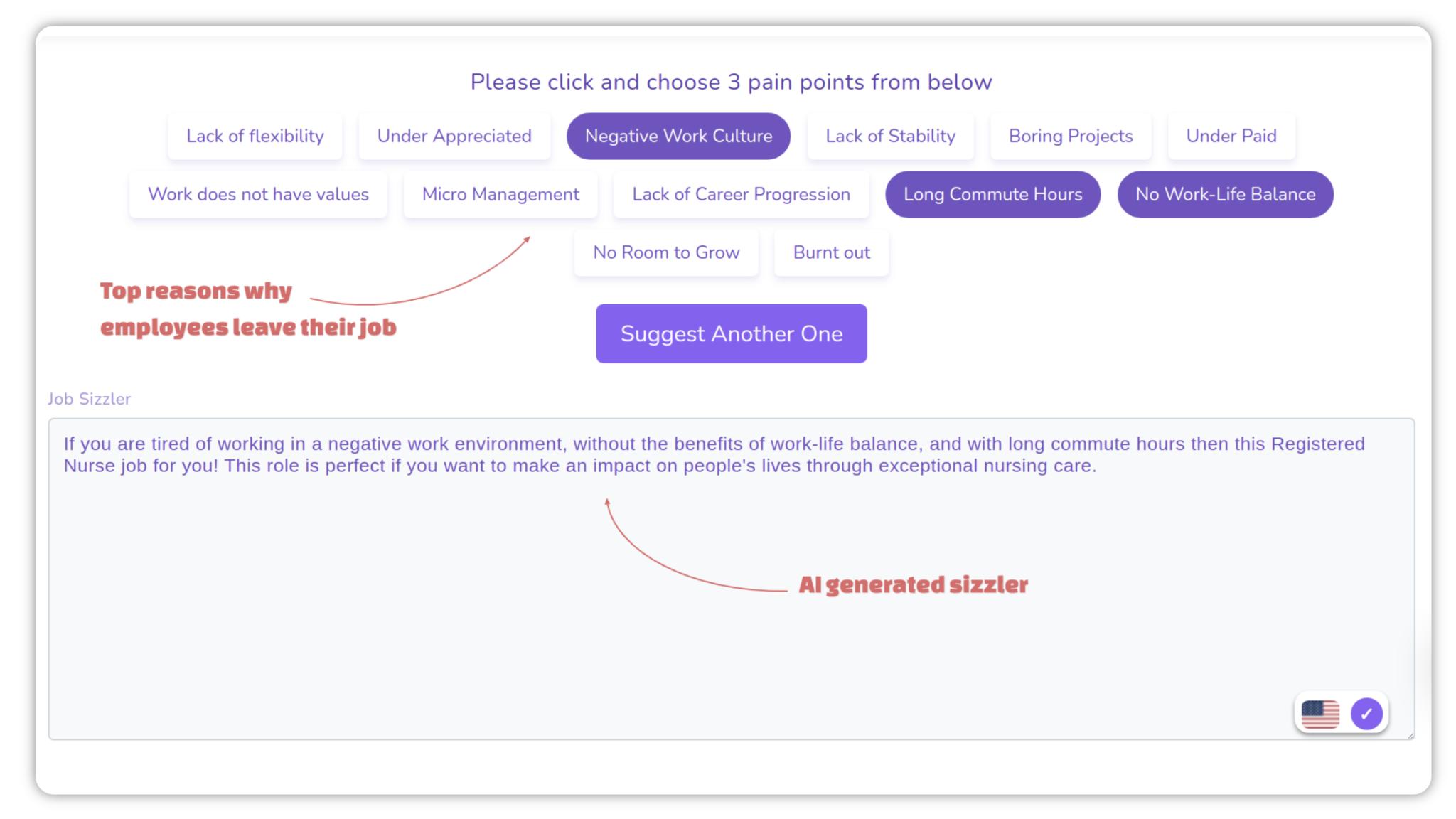Select the Micro Management pain point
Screen dimensions: 1456x819
(x=500, y=194)
